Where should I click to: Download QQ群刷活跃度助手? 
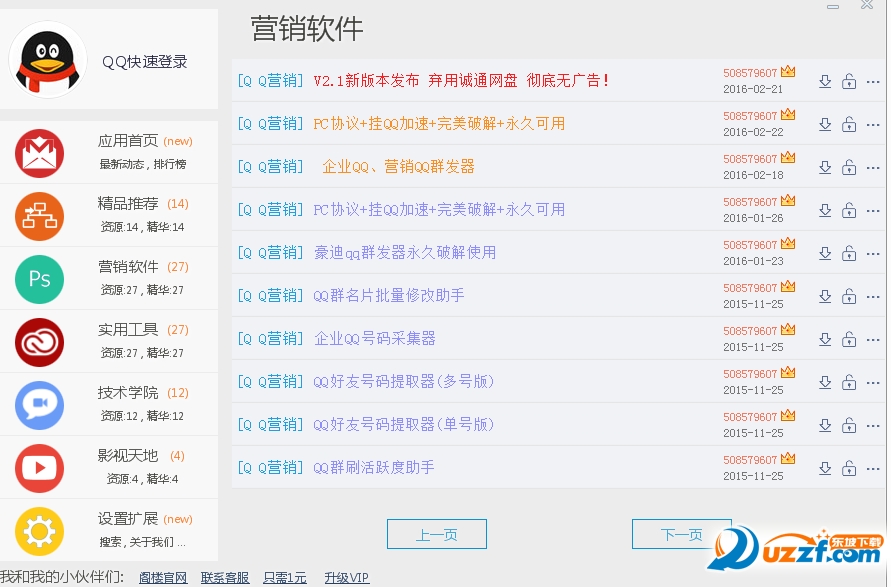point(825,468)
